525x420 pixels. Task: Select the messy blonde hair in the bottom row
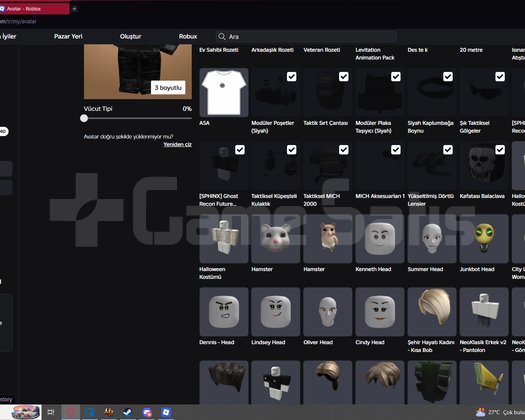380,382
